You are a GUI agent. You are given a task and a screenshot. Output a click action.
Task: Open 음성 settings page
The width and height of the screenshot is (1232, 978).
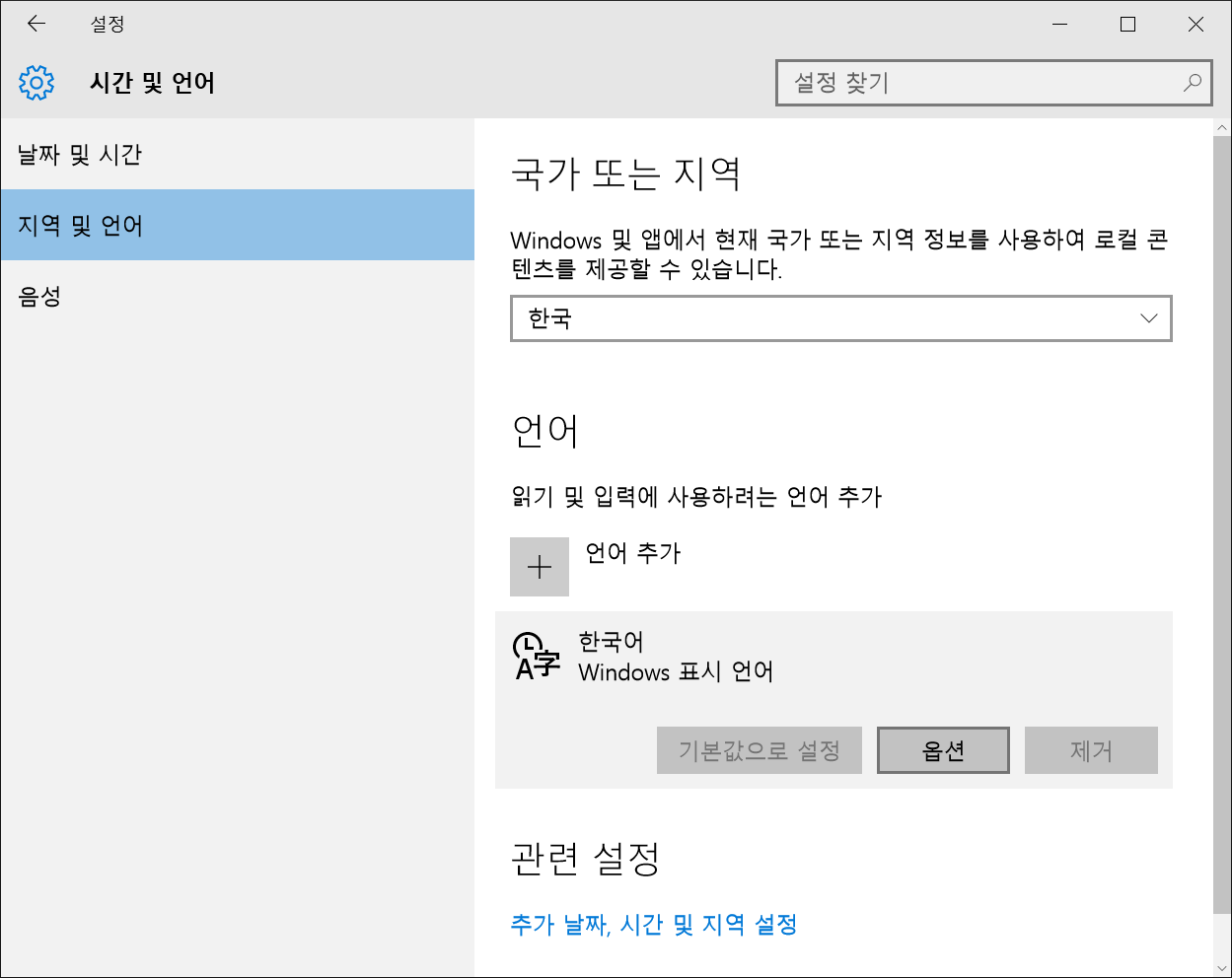238,296
